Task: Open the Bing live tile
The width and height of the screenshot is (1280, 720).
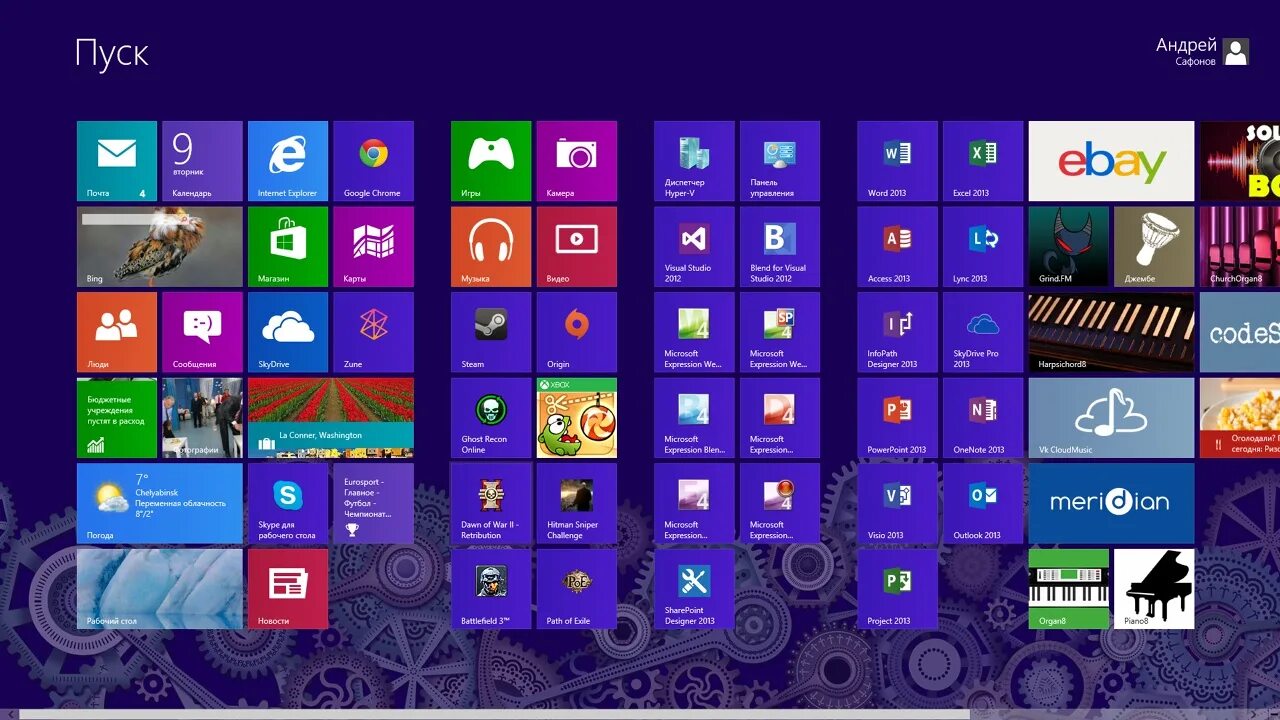Action: [160, 247]
